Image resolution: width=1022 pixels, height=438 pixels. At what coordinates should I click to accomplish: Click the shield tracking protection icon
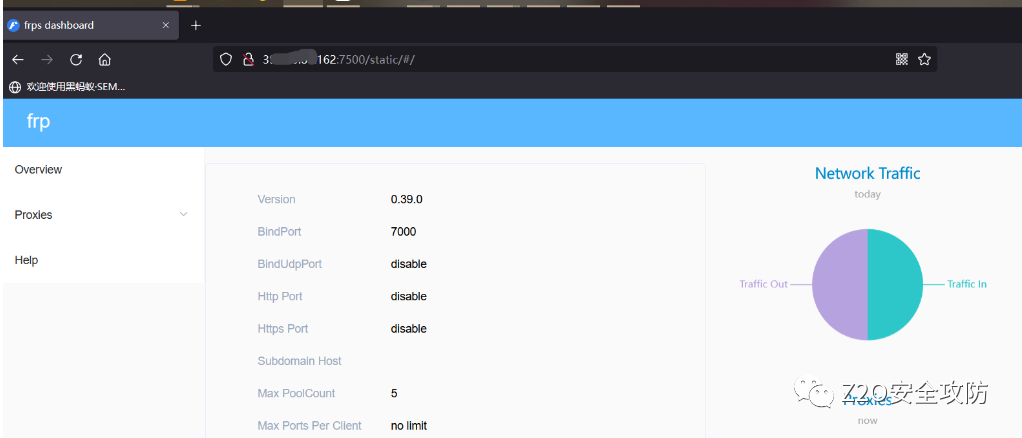point(226,60)
